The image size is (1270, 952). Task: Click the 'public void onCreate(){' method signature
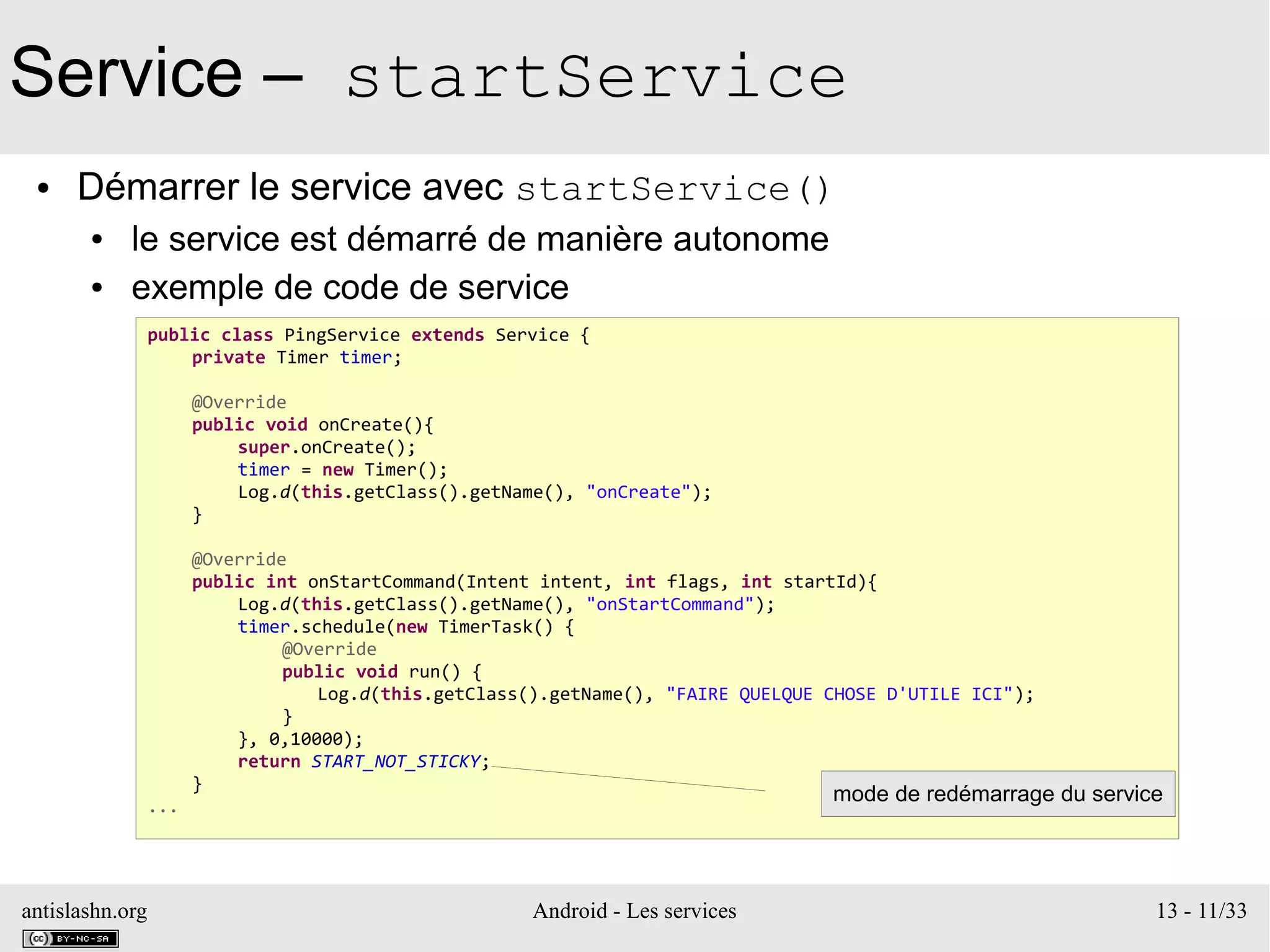pos(313,425)
